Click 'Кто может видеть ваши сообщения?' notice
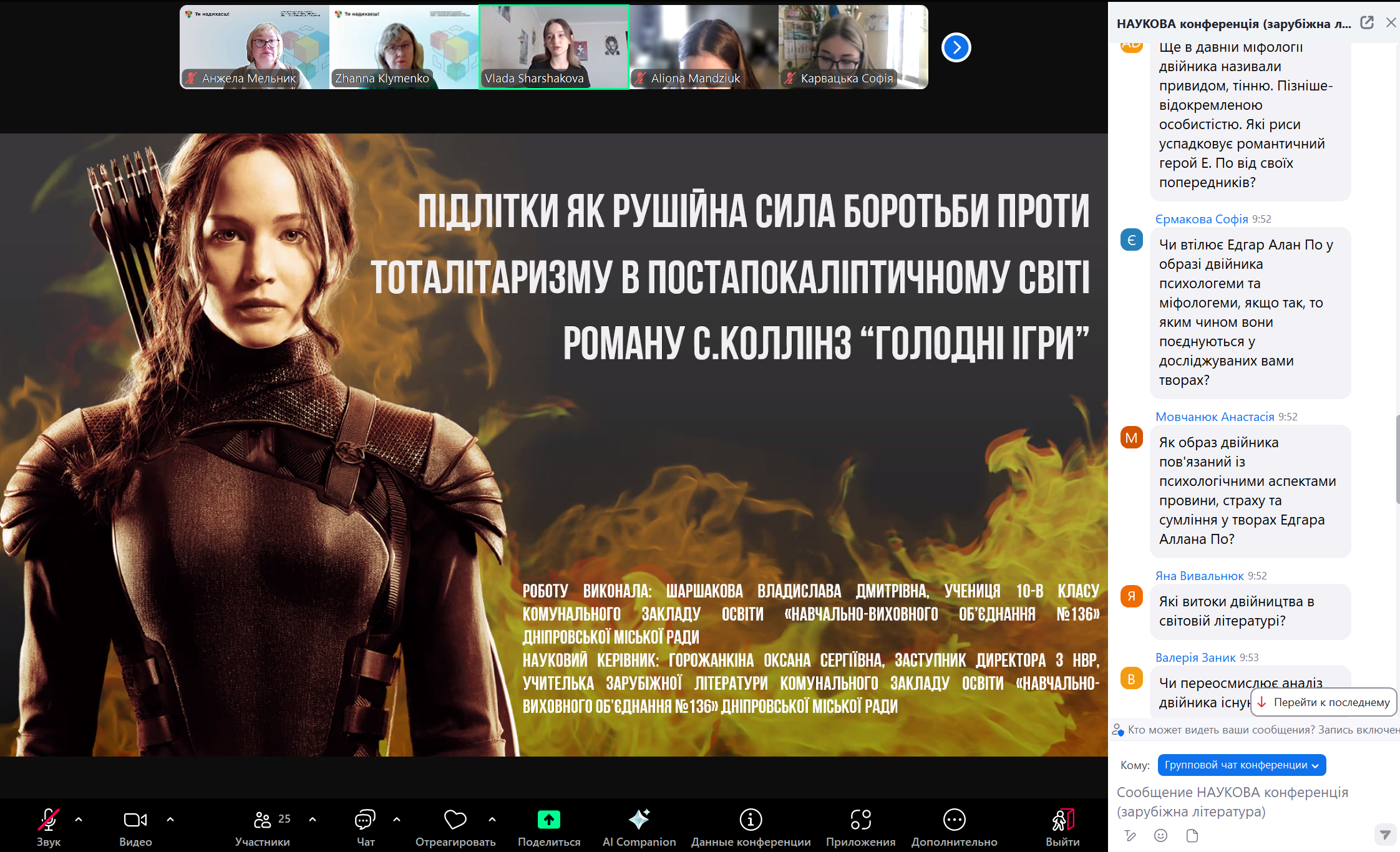Image resolution: width=1400 pixels, height=852 pixels. click(x=1255, y=730)
